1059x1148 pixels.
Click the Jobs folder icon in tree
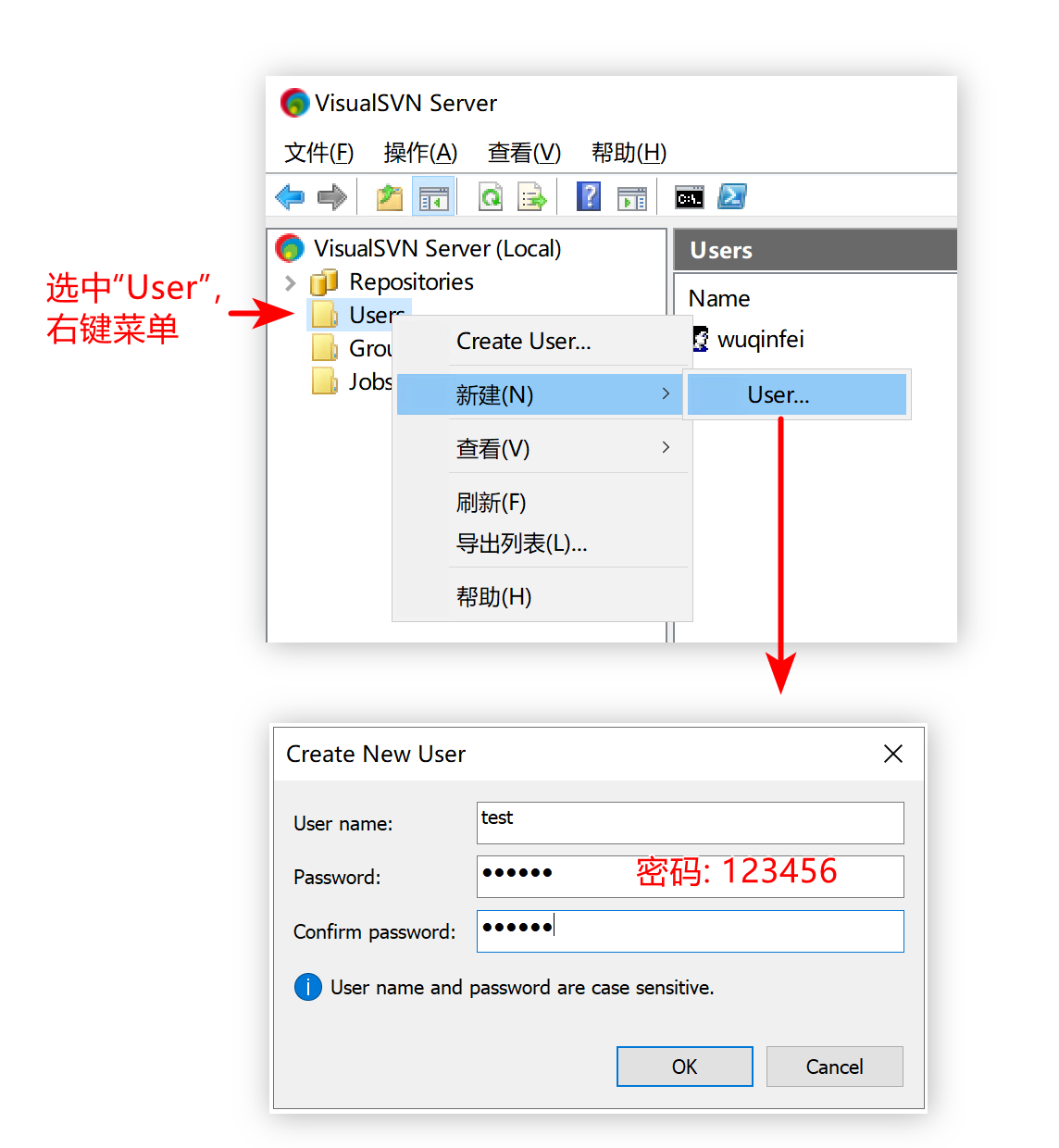coord(325,381)
